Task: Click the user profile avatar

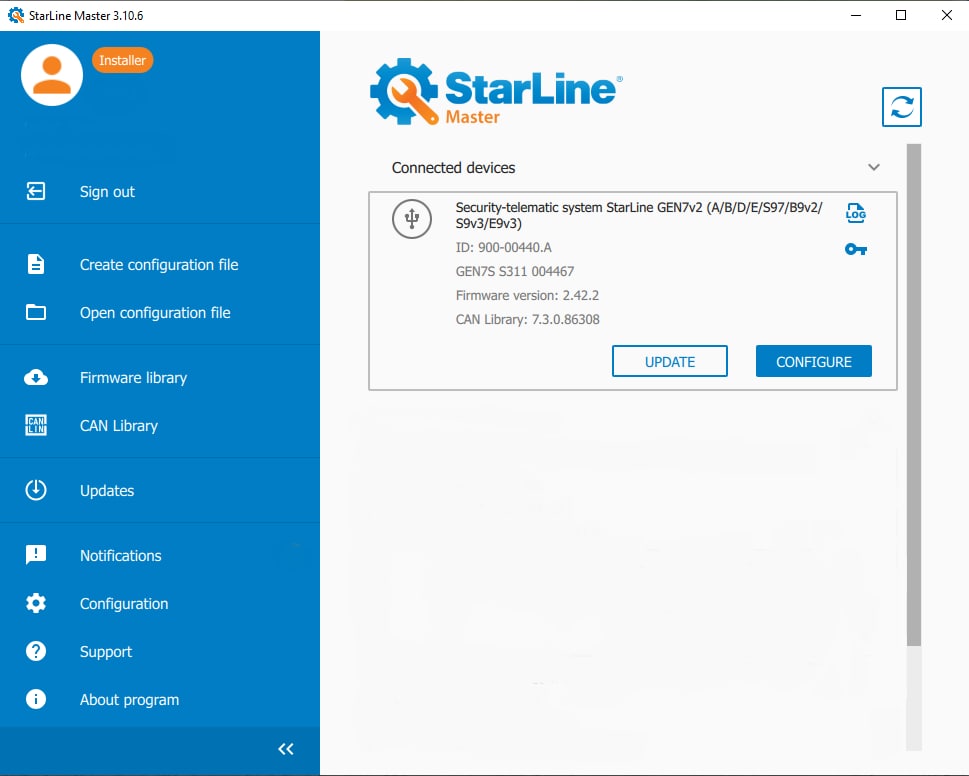Action: coord(52,75)
